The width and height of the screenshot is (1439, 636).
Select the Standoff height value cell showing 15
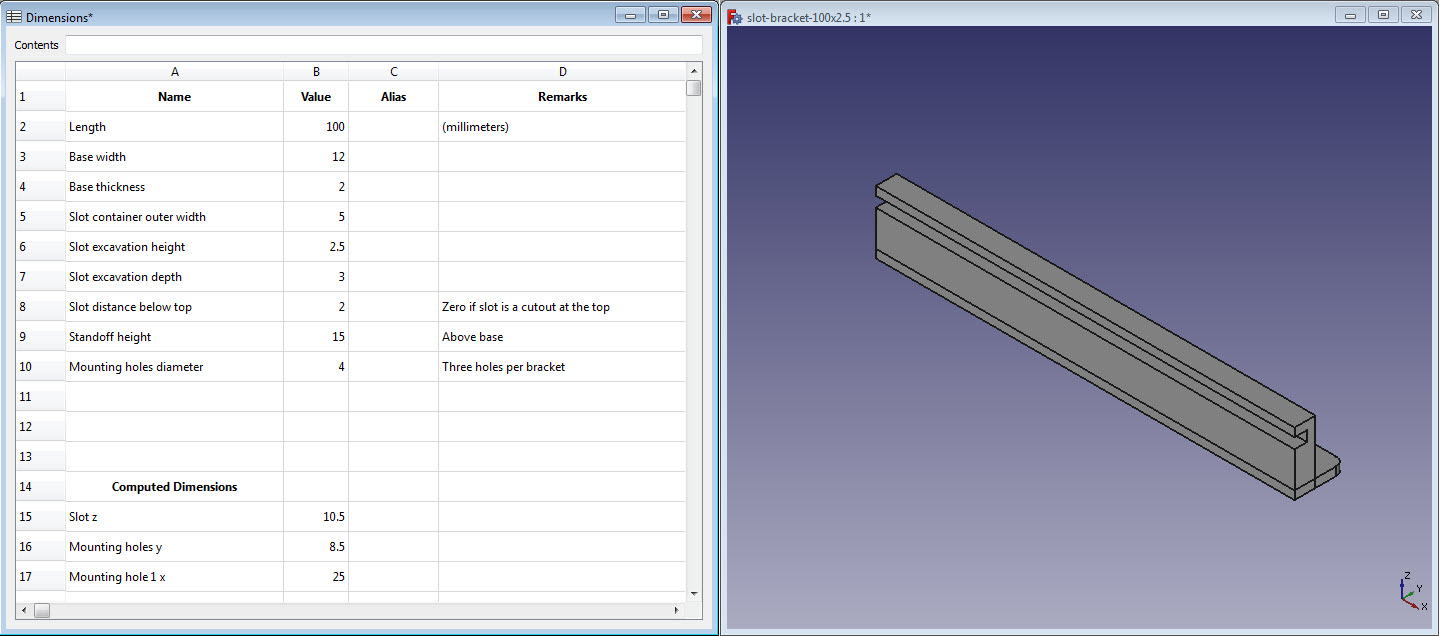pyautogui.click(x=316, y=336)
